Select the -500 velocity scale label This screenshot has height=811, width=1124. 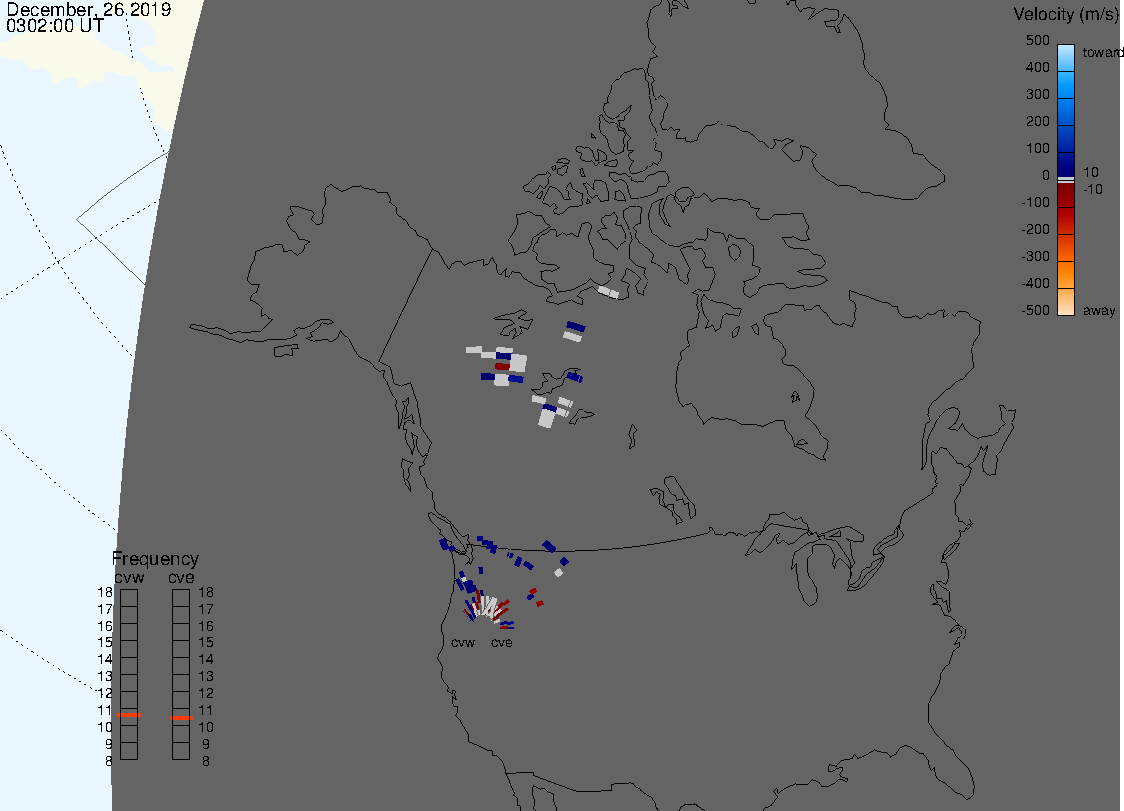(x=1035, y=310)
